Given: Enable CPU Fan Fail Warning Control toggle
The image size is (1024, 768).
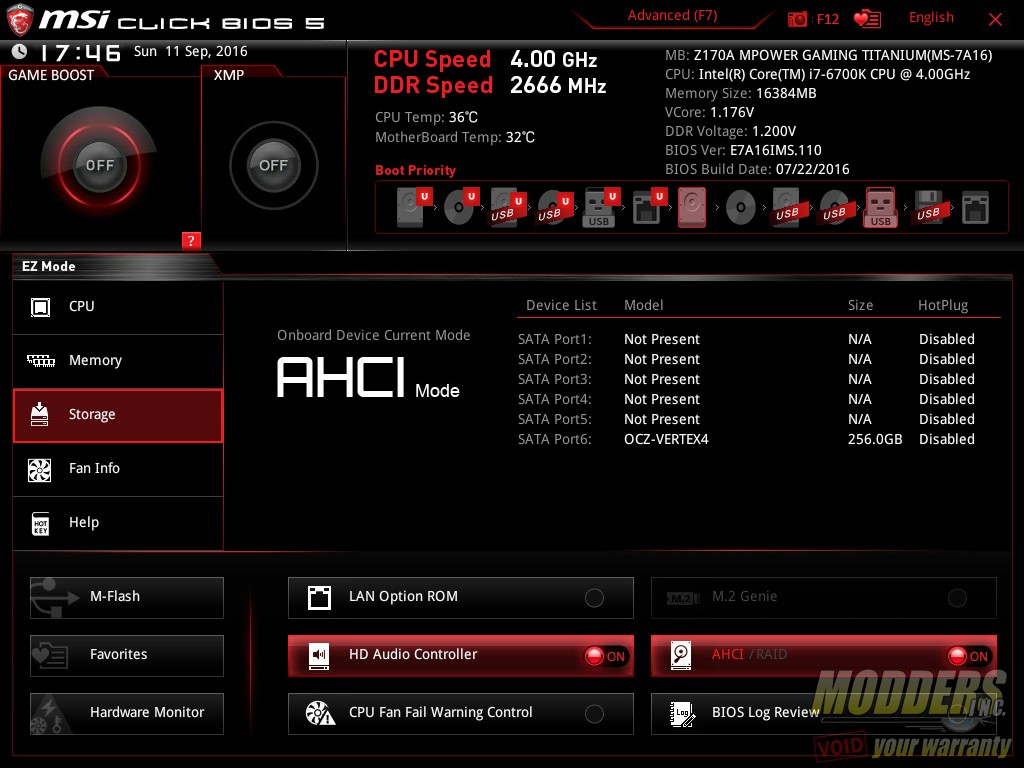Looking at the screenshot, I should [594, 714].
